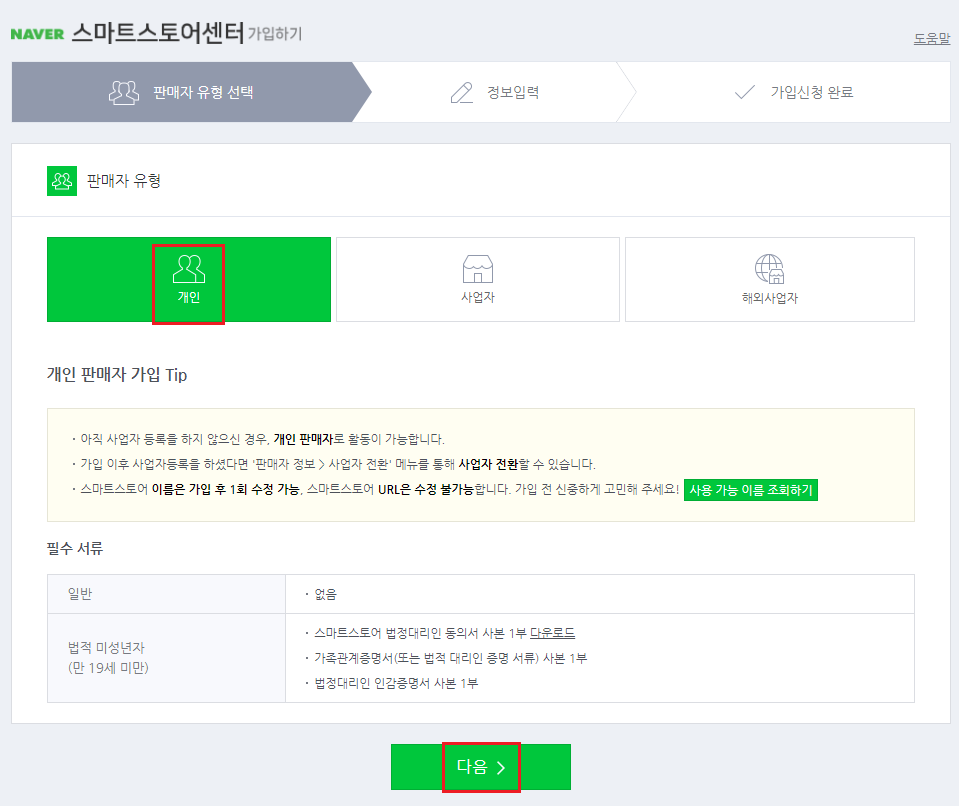This screenshot has width=959, height=806.
Task: Click the 법적 미성년자 row label
Action: click(108, 657)
